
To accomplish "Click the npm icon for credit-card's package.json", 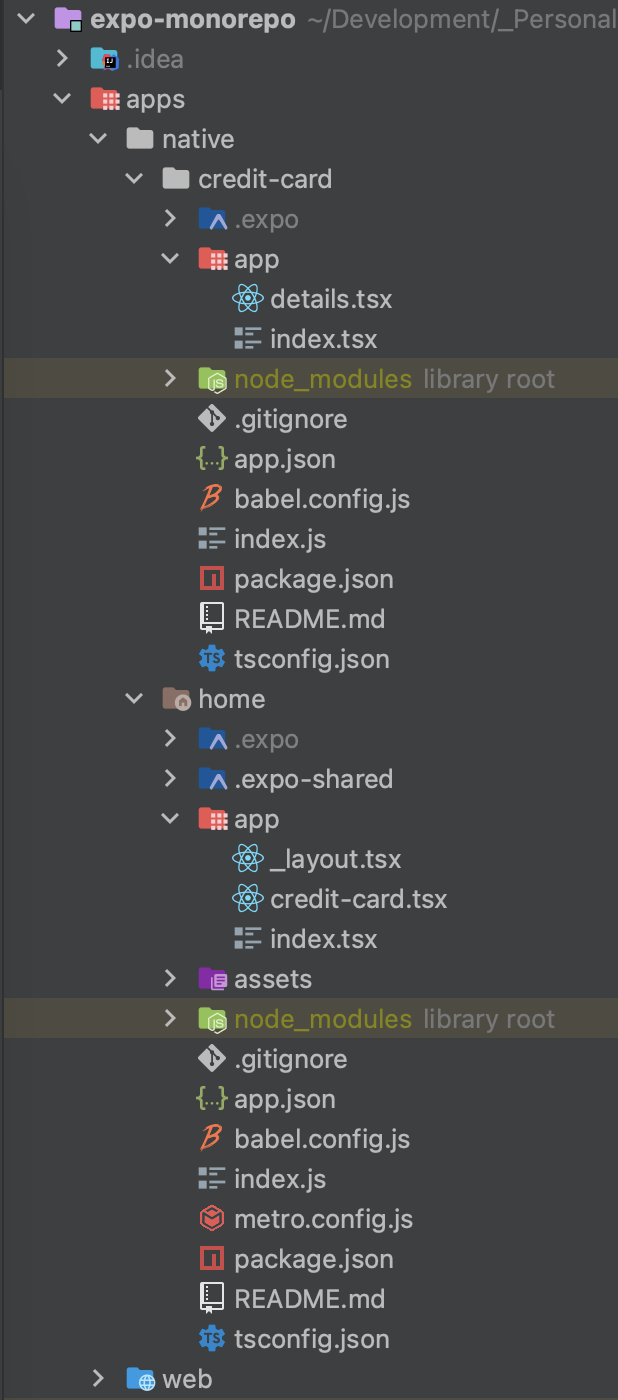I will pos(211,578).
